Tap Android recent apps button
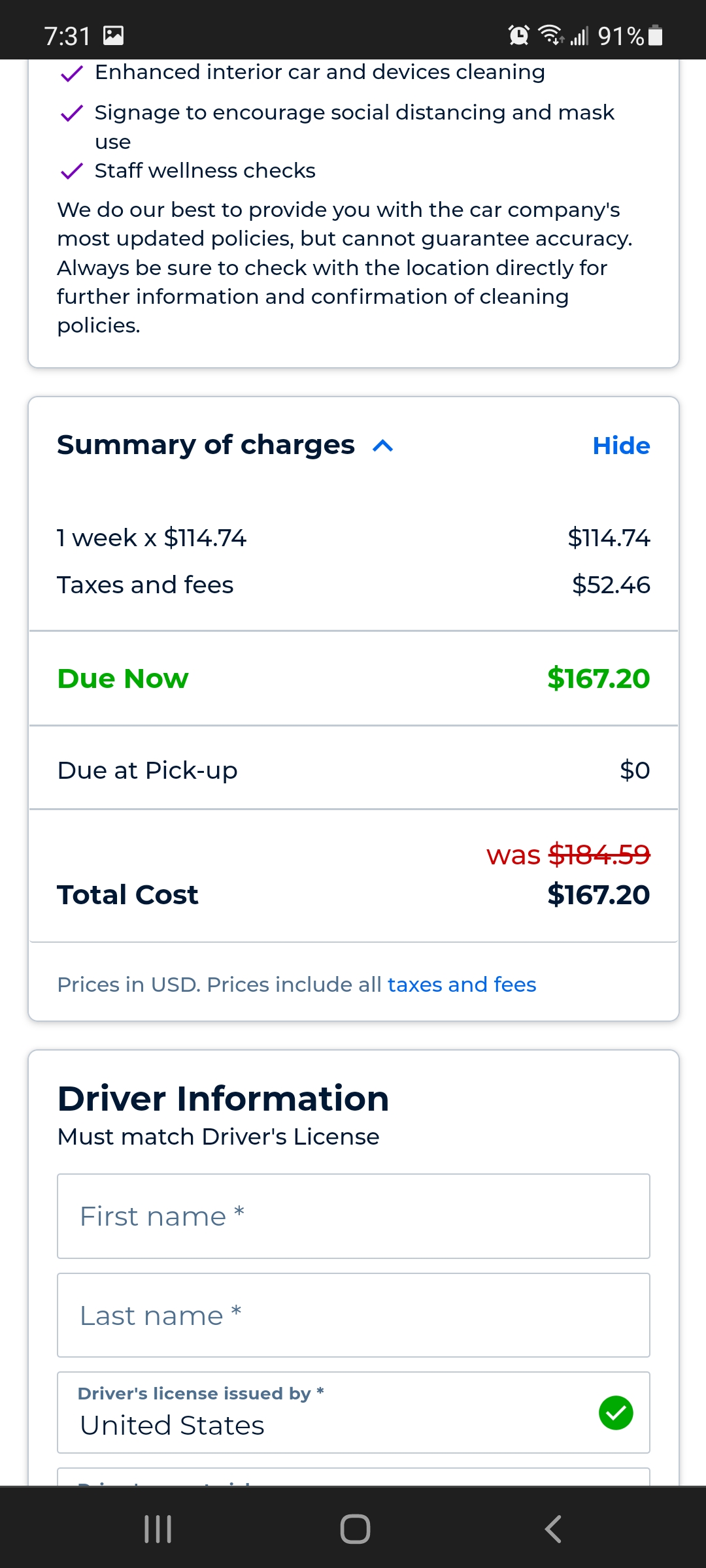The width and height of the screenshot is (706, 1568). pos(158,1529)
